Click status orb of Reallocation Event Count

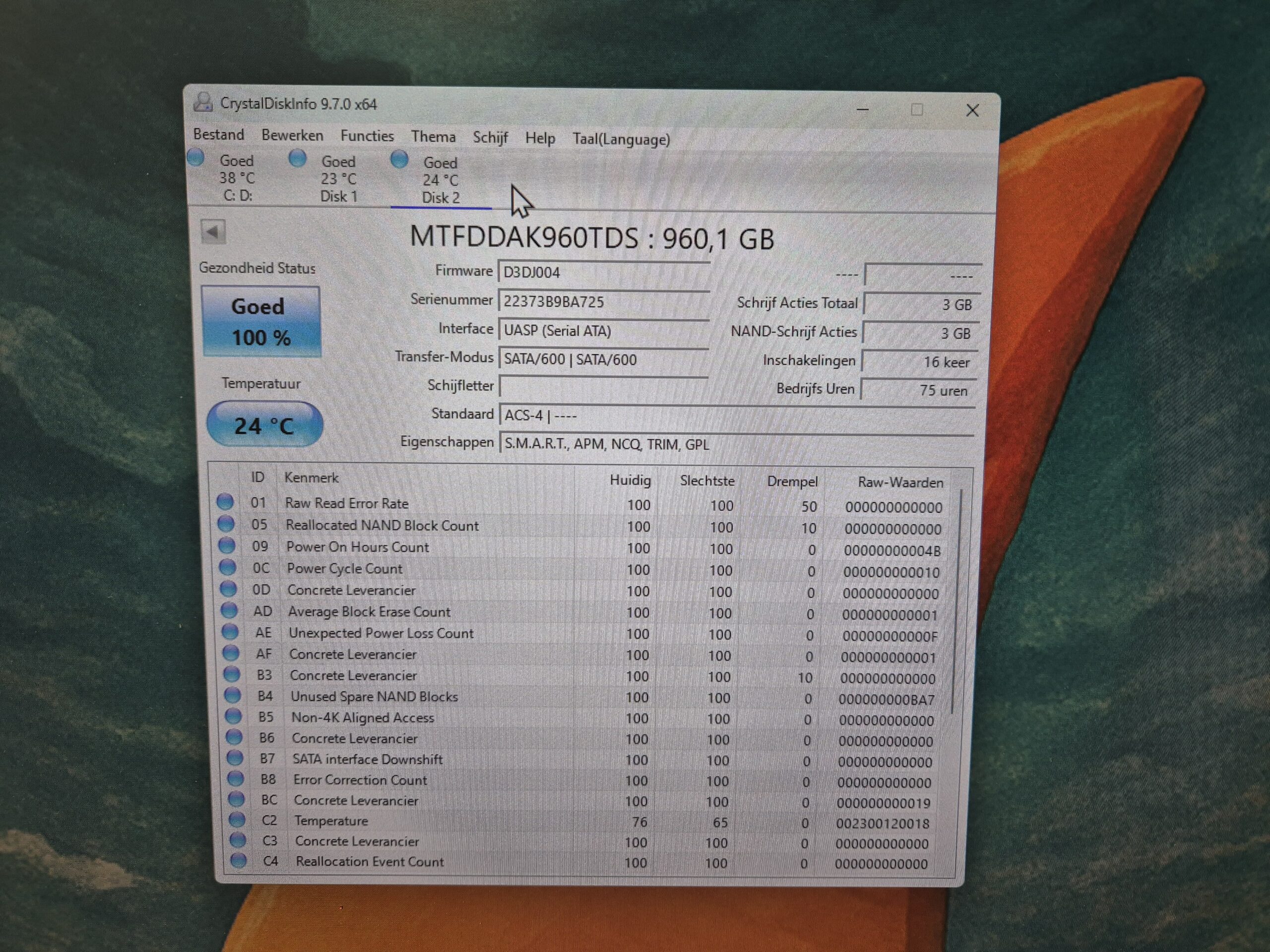(239, 860)
